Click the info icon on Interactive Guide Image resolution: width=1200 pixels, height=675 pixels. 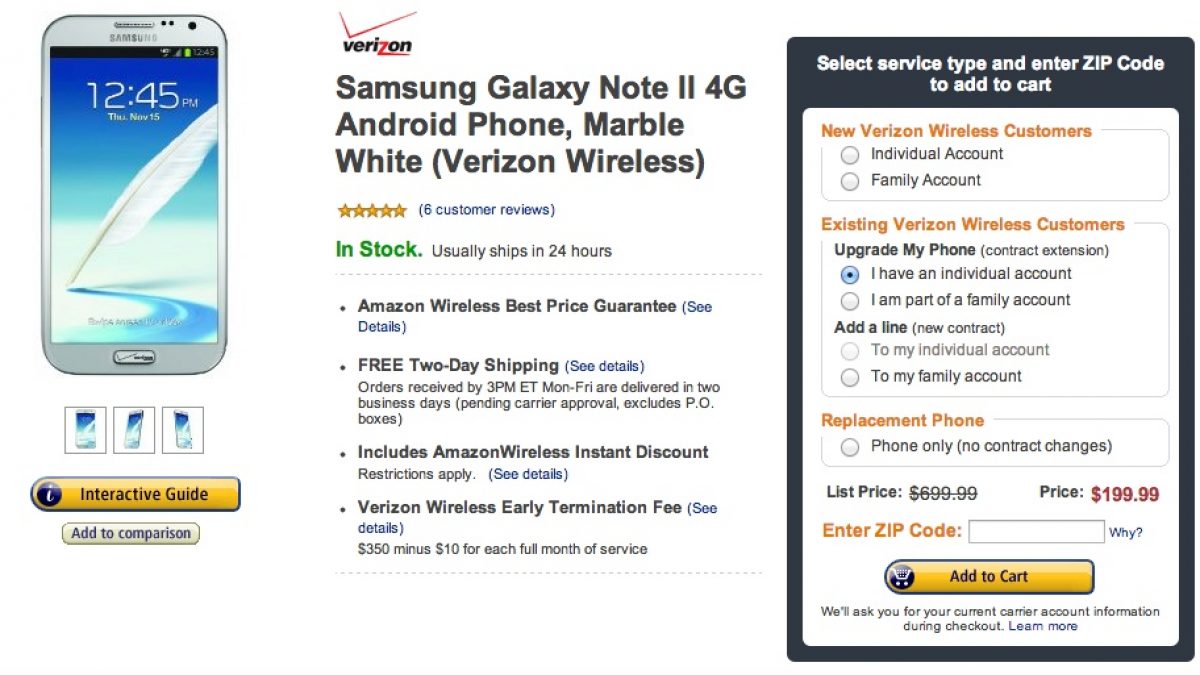pyautogui.click(x=53, y=494)
